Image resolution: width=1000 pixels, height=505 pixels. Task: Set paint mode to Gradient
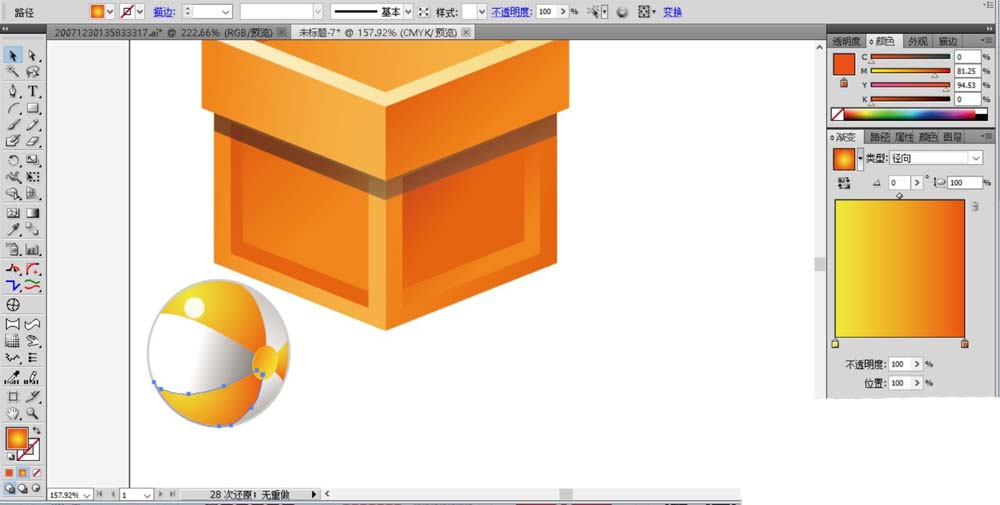click(22, 473)
